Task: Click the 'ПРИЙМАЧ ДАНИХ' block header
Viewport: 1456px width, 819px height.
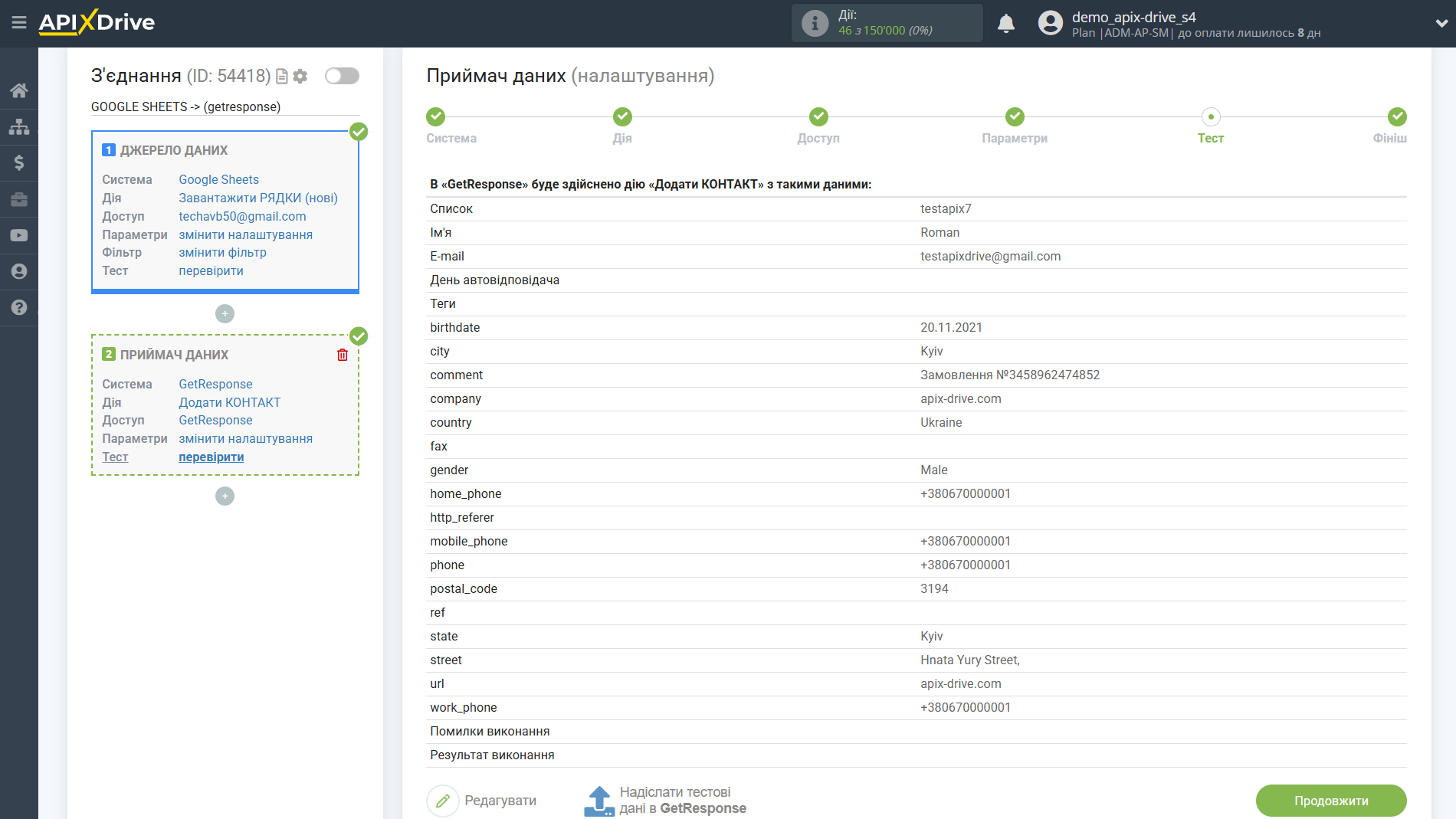Action: pyautogui.click(x=174, y=355)
